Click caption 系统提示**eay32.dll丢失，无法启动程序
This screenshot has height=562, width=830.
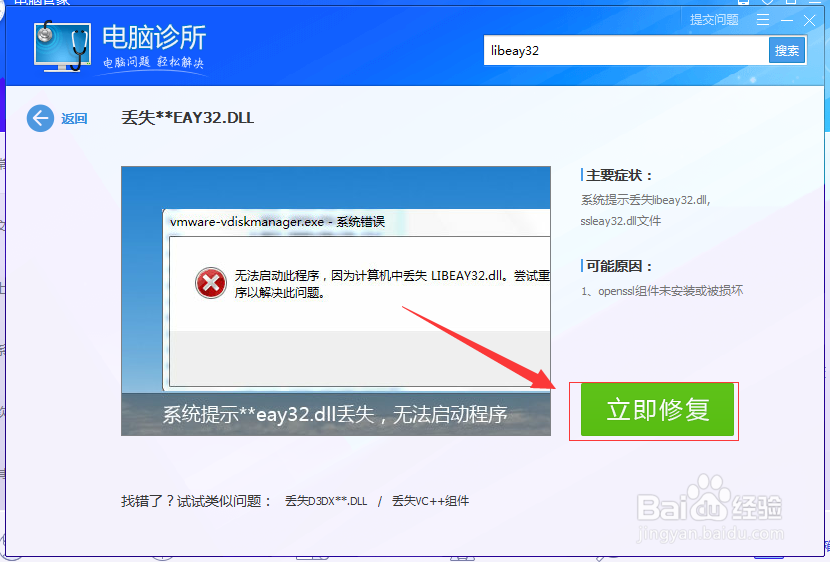click(x=335, y=414)
